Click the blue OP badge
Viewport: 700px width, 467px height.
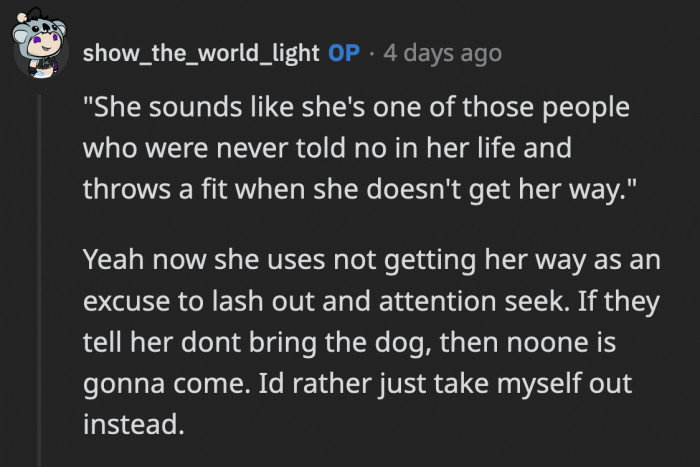pos(343,53)
